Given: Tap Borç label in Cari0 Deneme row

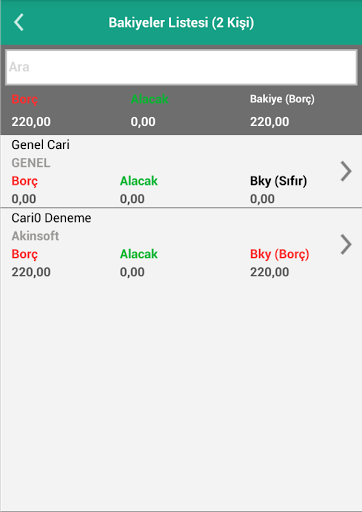Looking at the screenshot, I should (25, 254).
